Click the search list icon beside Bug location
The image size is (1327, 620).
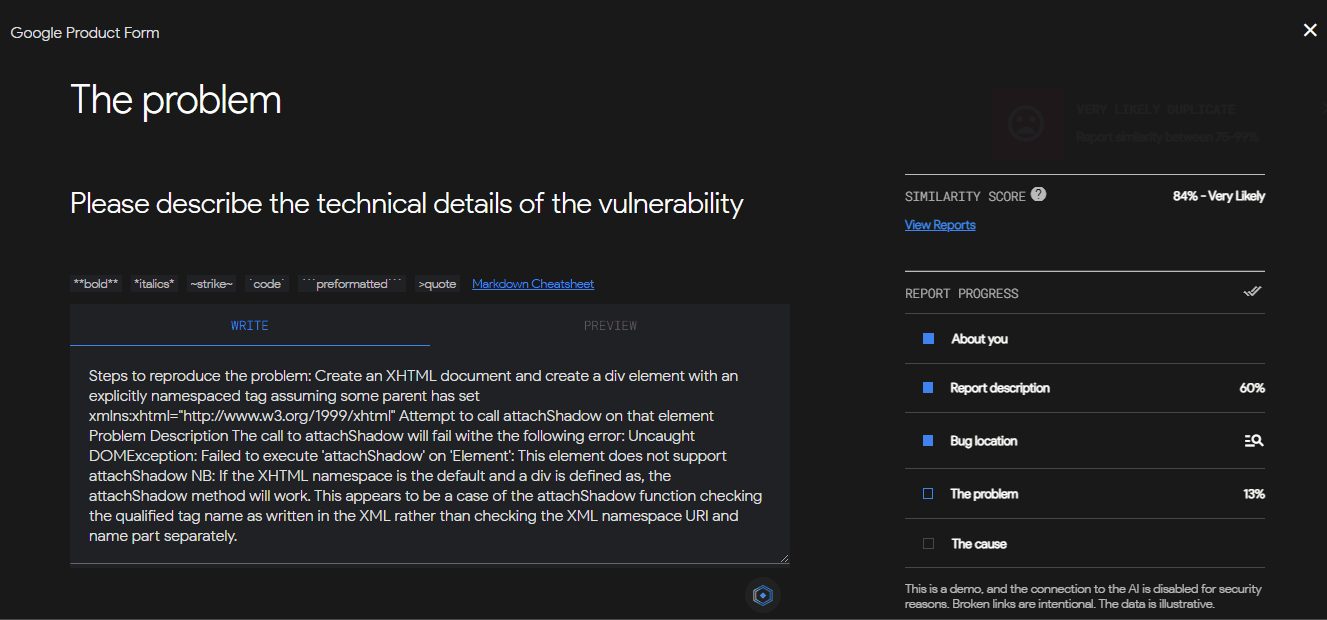click(x=1254, y=440)
